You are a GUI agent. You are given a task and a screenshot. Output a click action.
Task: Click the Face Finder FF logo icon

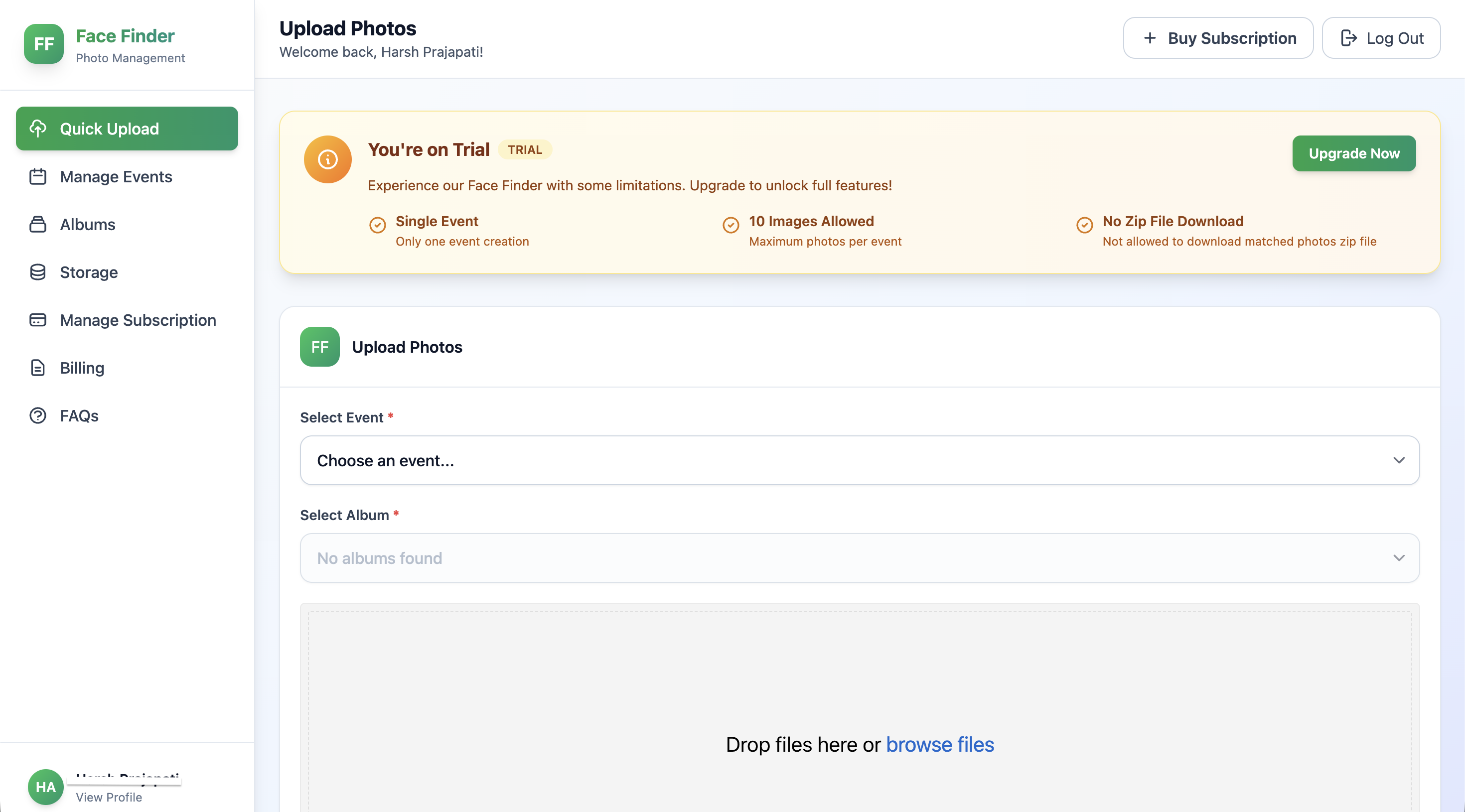[x=44, y=44]
